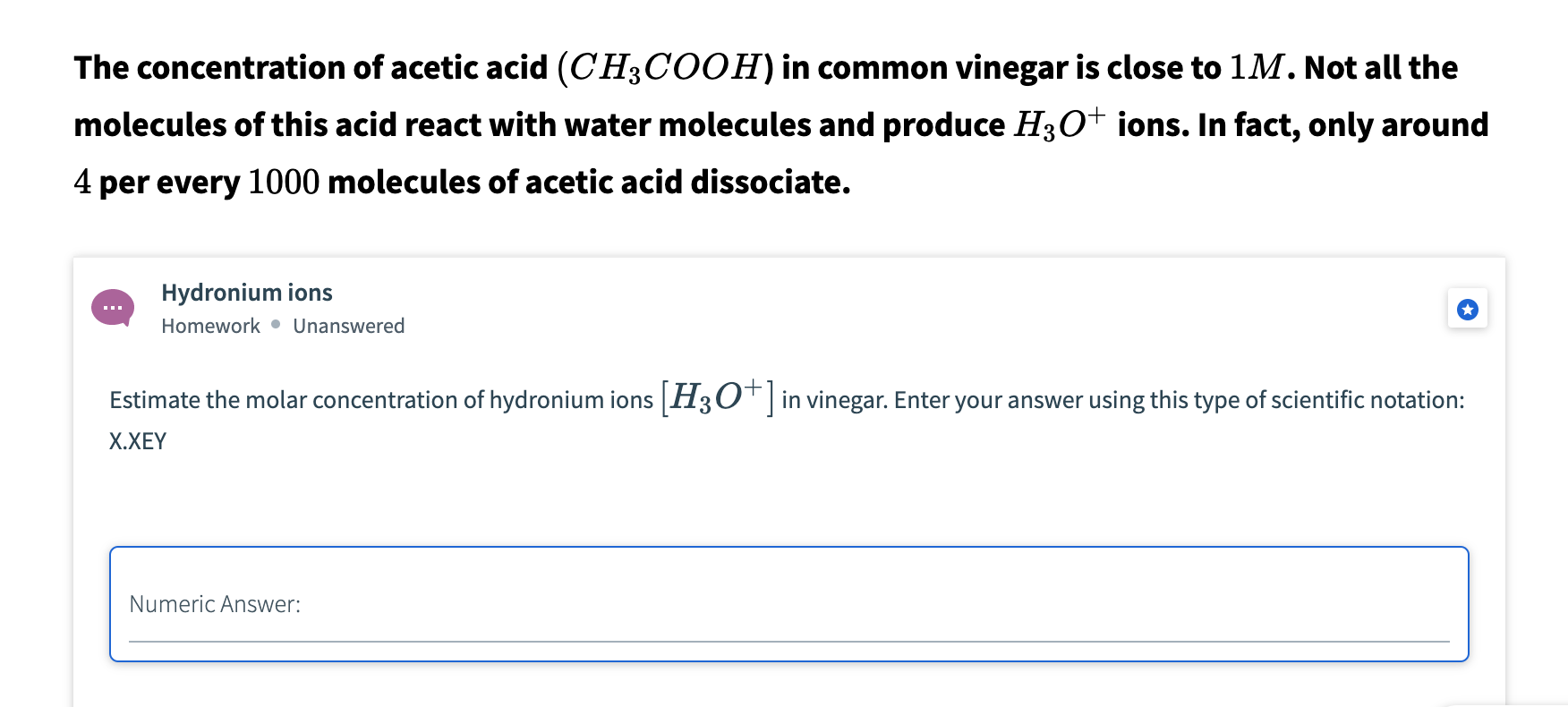
Task: Click the "Unanswered" status text
Action: pyautogui.click(x=348, y=326)
